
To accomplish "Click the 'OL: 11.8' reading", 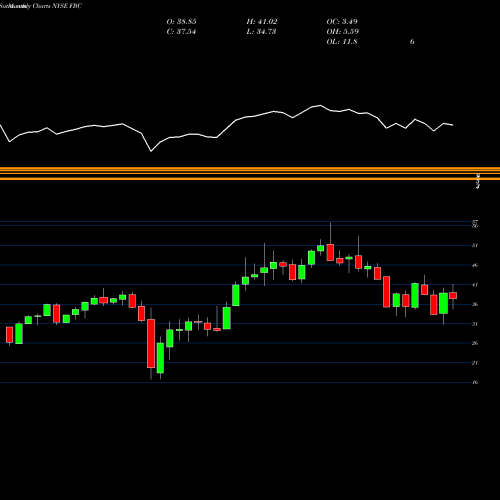I will coord(342,42).
